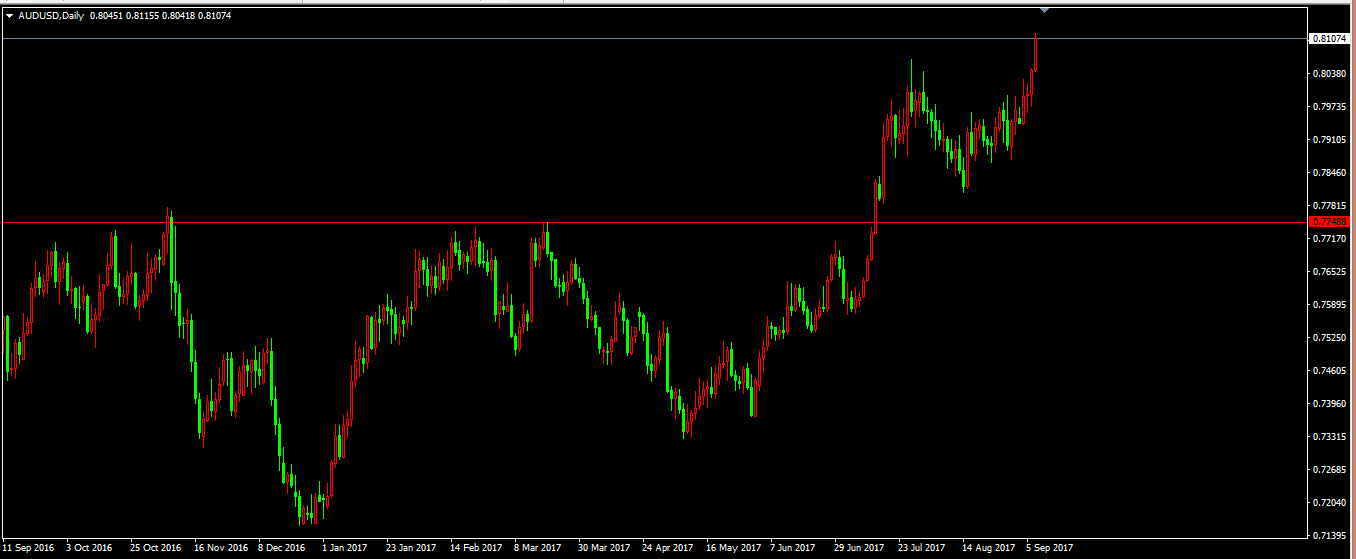Click the 16 May 2017 date label
This screenshot has width=1356, height=559.
click(x=733, y=548)
